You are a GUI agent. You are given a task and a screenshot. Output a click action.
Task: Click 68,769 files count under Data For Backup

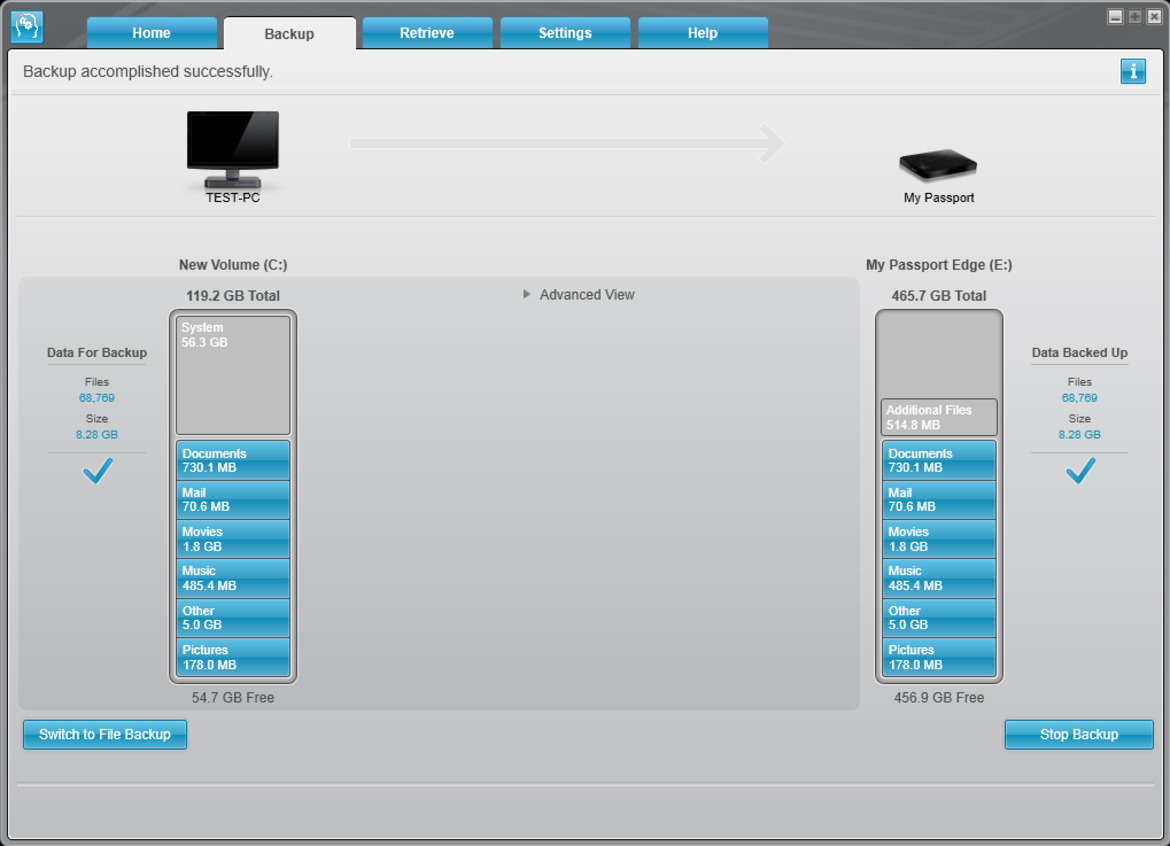pos(97,398)
